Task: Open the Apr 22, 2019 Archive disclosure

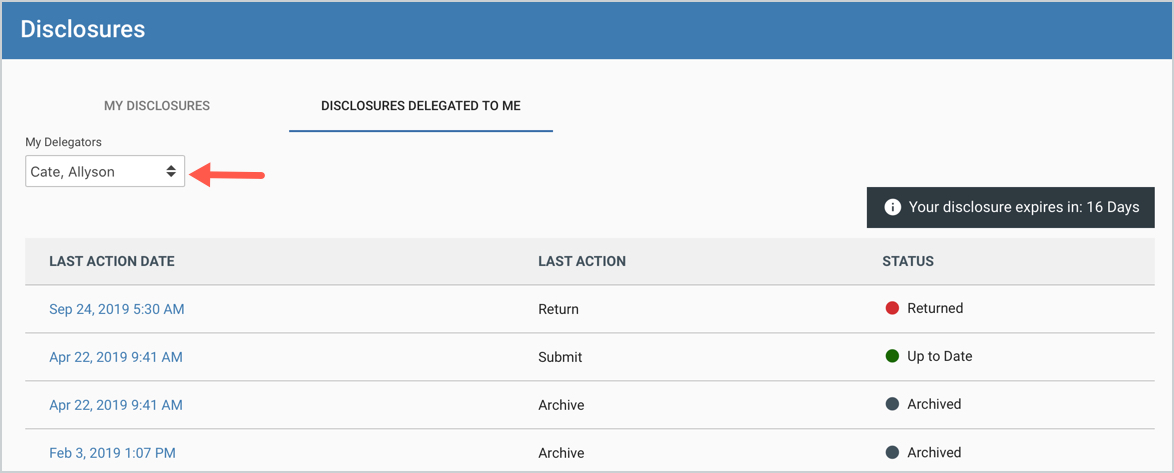Action: click(116, 405)
